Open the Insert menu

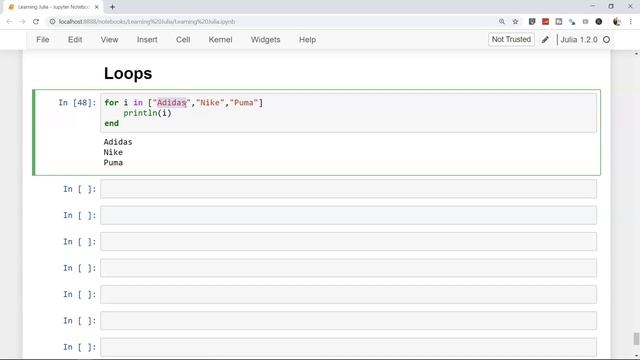[x=147, y=40]
